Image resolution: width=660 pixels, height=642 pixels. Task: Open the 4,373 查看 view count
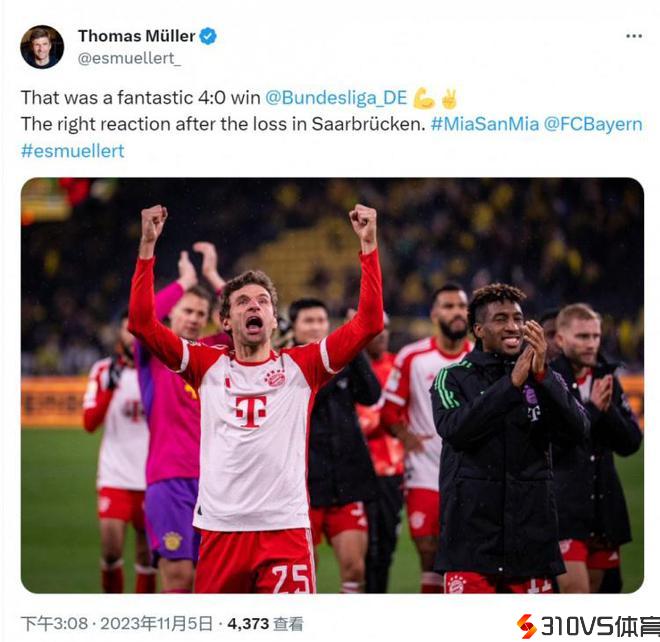(265, 623)
